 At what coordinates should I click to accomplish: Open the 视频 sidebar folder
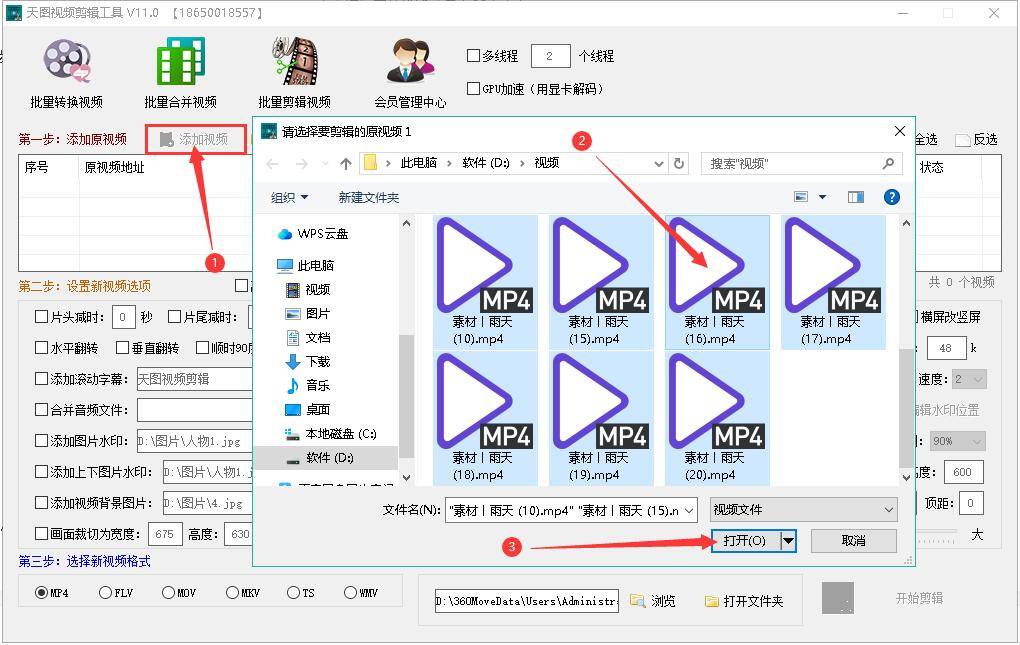tap(308, 289)
